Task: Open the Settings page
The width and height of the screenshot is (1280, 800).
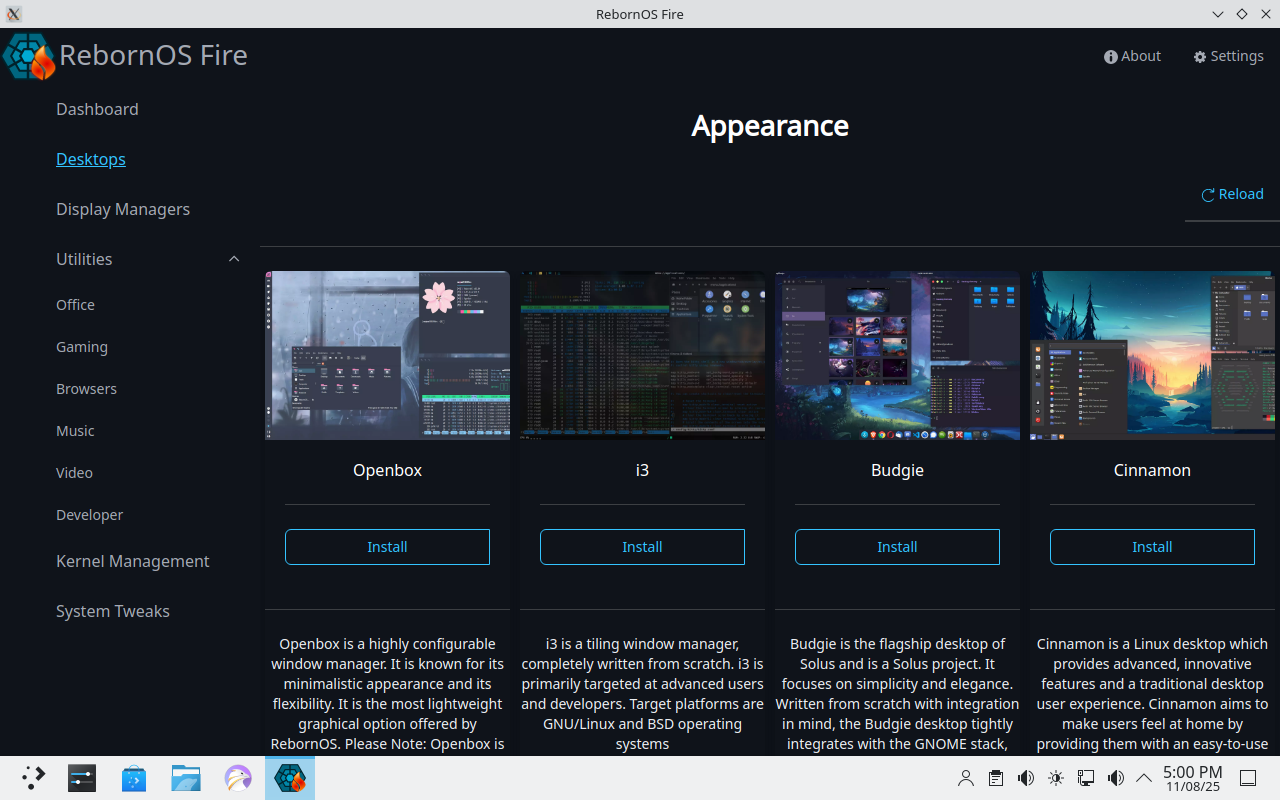Action: click(1228, 56)
